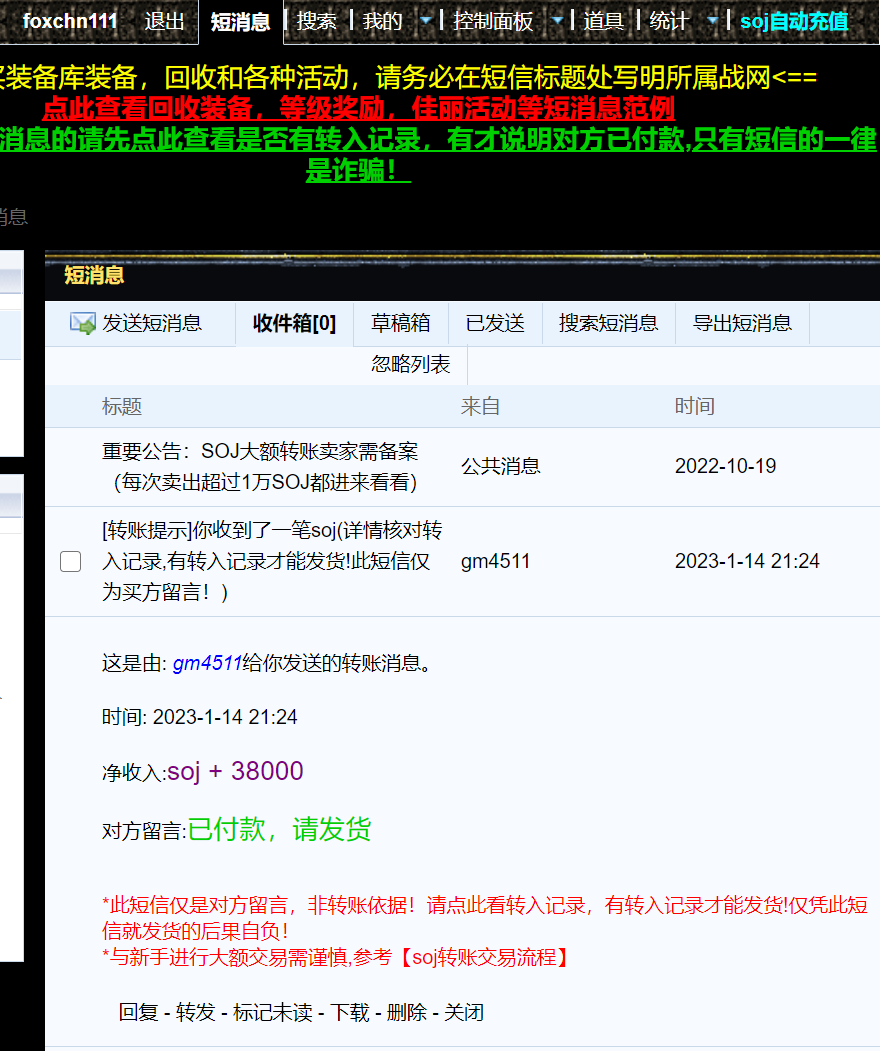Open the soj自动充值 menu item
Viewport: 880px width, 1051px height.
794,21
